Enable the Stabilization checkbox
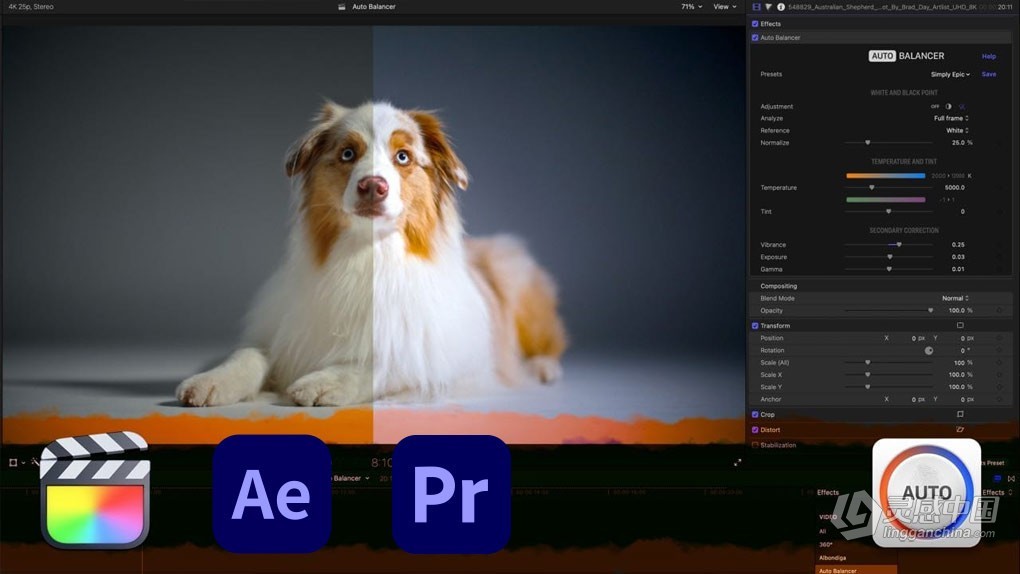Viewport: 1020px width, 574px height. [755, 445]
